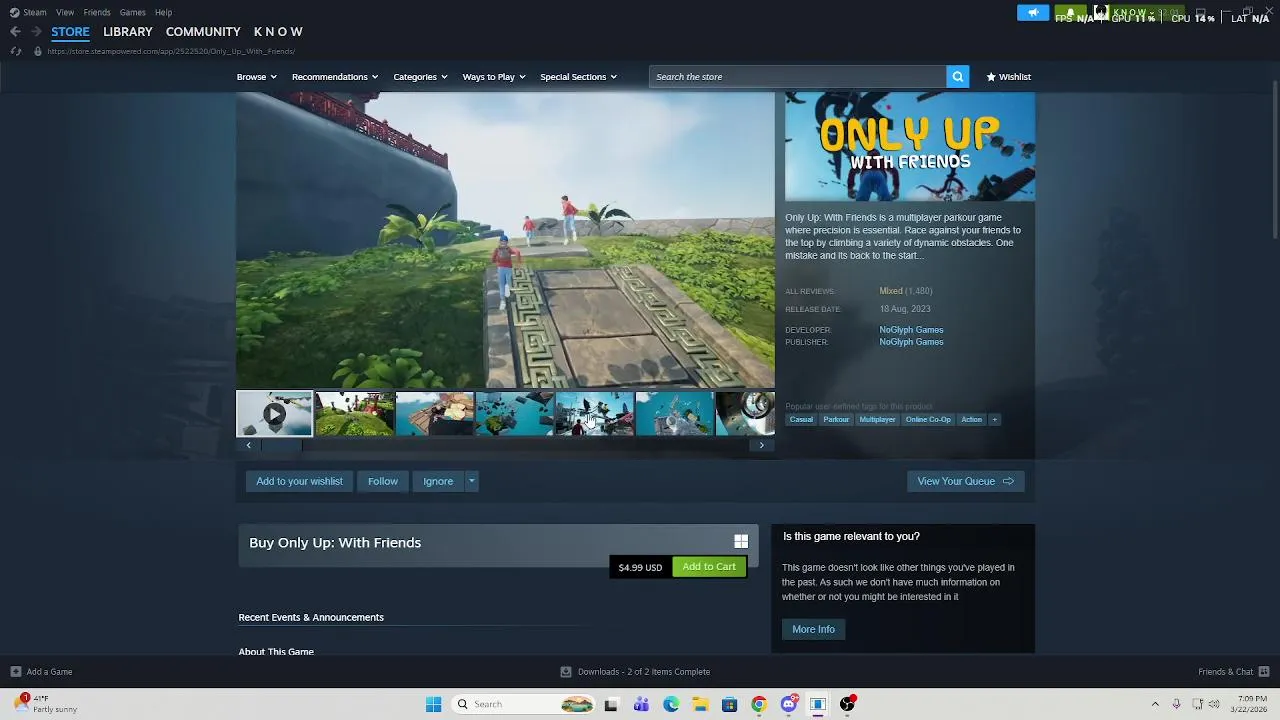This screenshot has height=720, width=1280.
Task: Launch Microsoft Edge from taskbar
Action: 671,704
